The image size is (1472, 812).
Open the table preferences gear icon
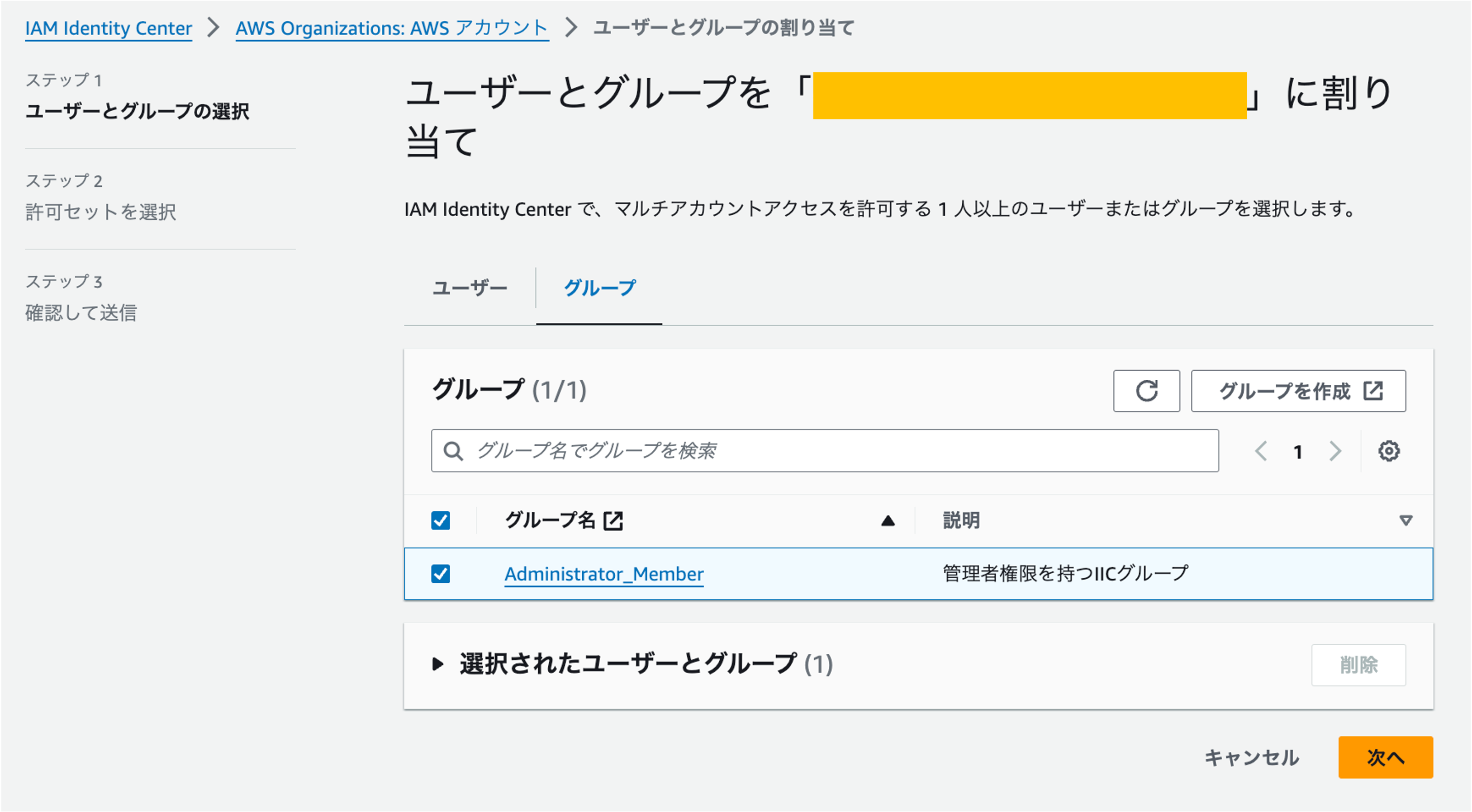(1389, 451)
